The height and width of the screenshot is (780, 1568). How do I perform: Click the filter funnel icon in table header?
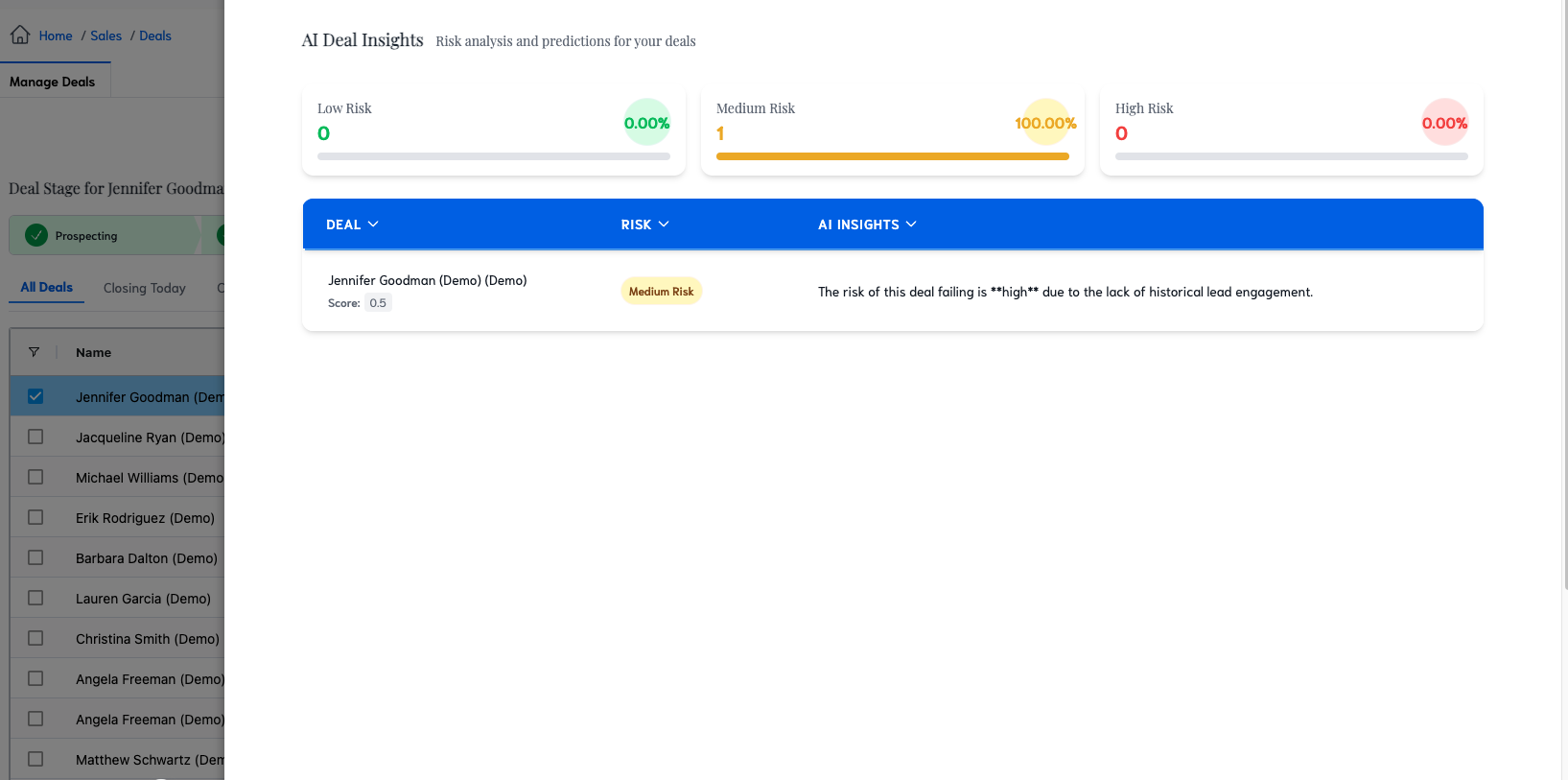point(34,352)
